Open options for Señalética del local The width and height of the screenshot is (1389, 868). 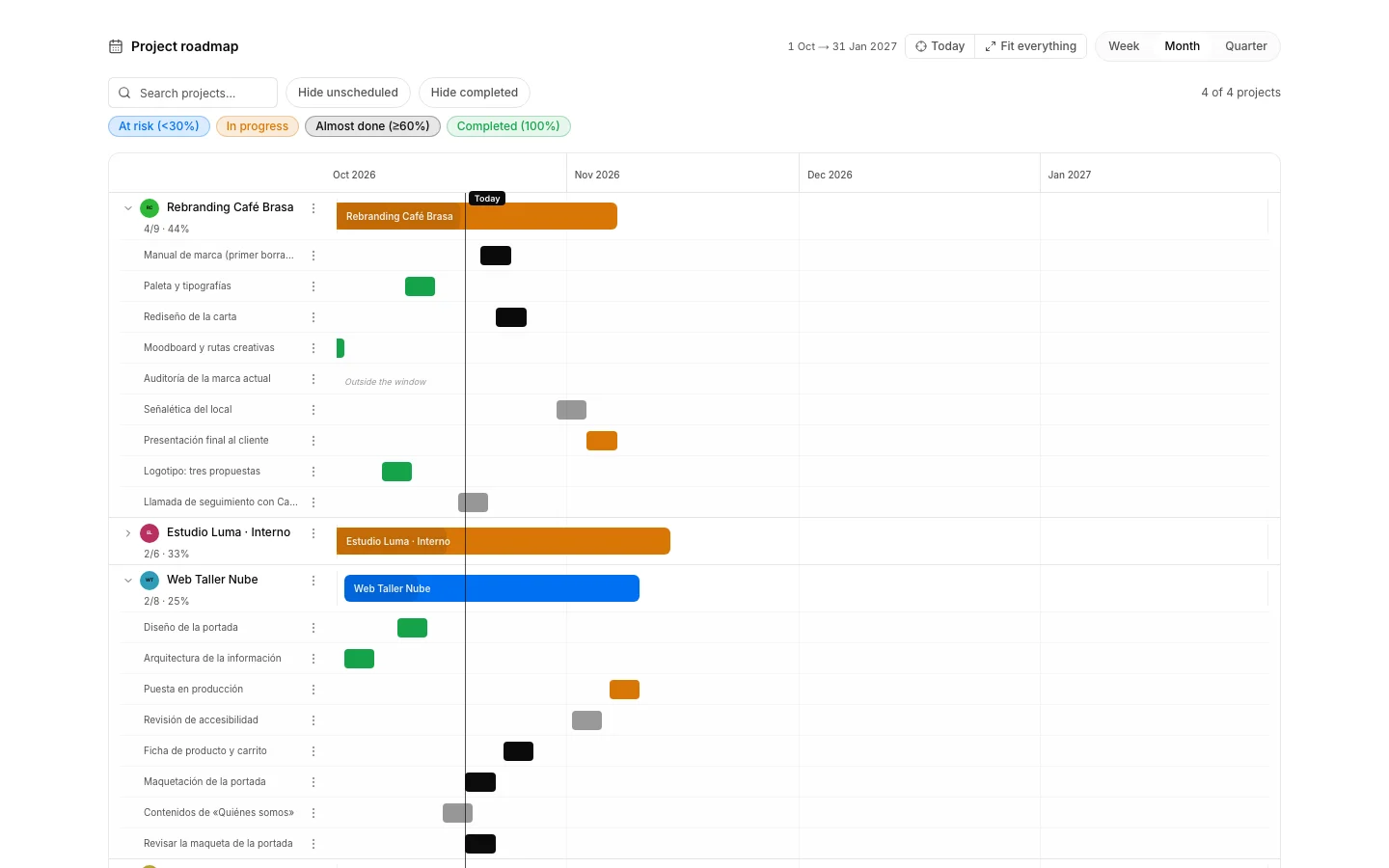(x=313, y=410)
